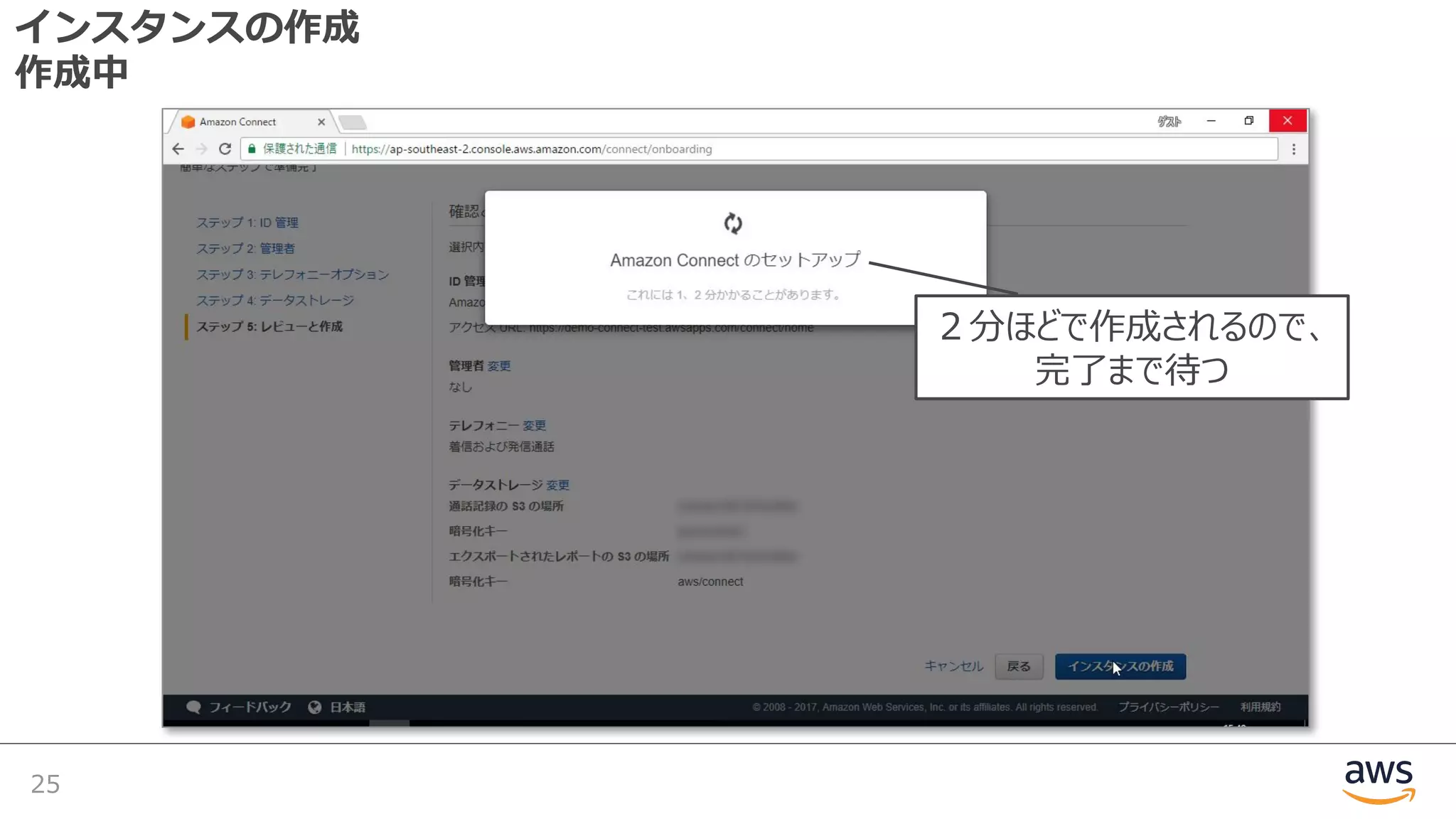Click the Amazon Connect tab favicon

pos(188,122)
